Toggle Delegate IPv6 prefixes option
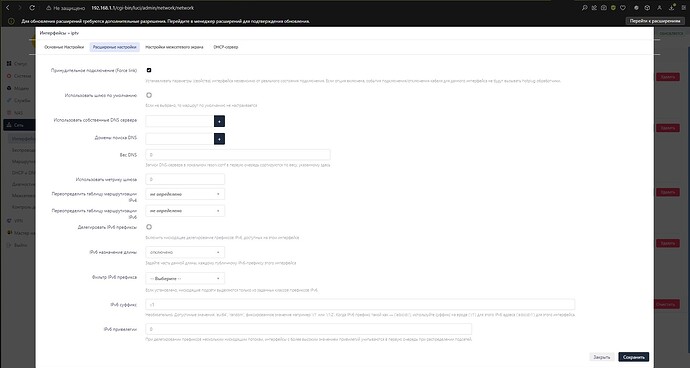The height and width of the screenshot is (368, 690). [149, 227]
